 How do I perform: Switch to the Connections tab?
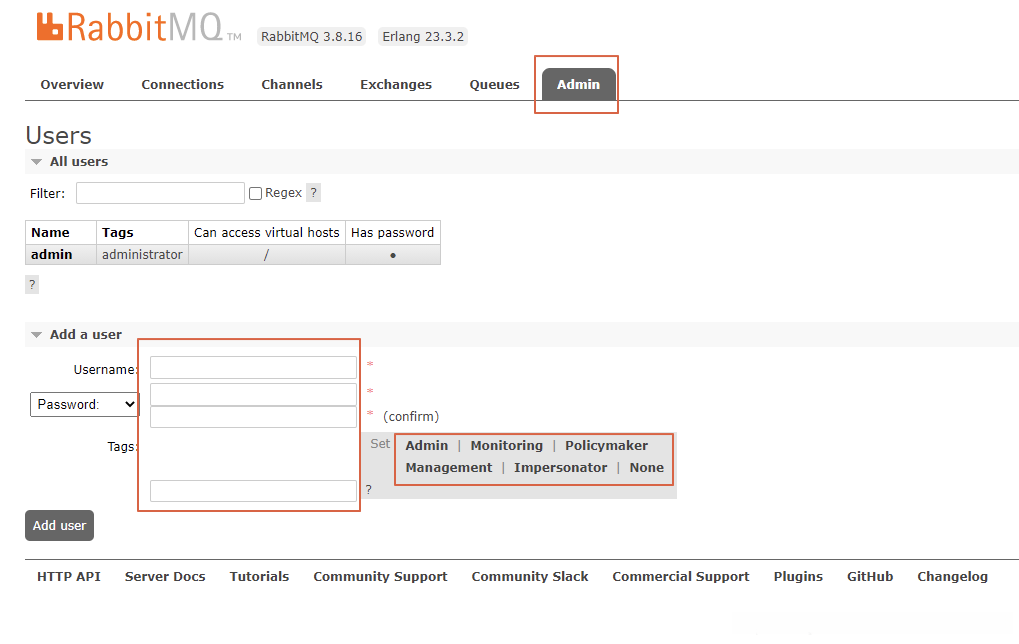[183, 84]
